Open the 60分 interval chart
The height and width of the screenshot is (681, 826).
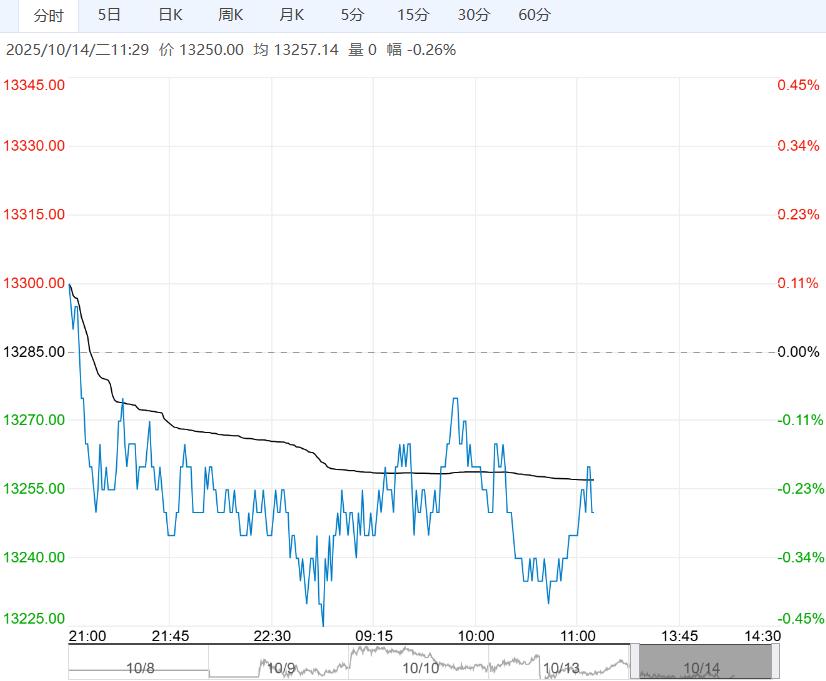click(x=535, y=15)
